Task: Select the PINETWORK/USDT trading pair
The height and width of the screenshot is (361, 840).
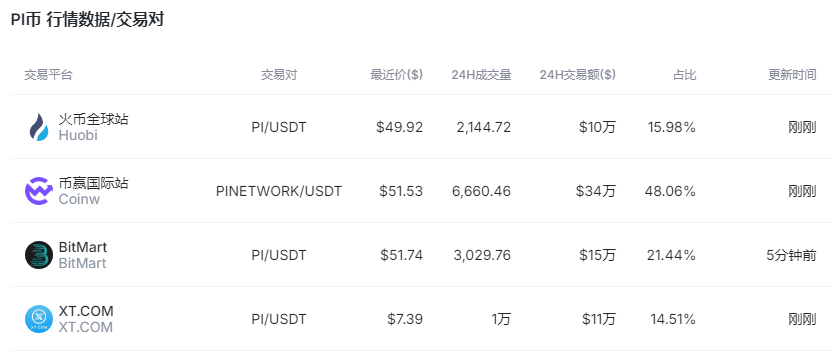Action: coord(279,191)
